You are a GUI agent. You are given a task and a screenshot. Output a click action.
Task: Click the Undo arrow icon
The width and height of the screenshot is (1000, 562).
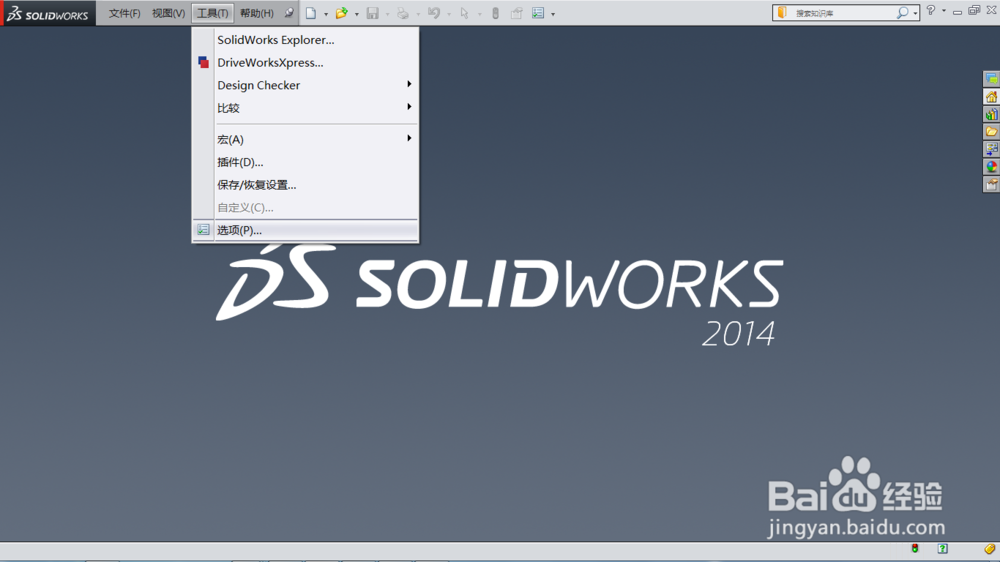coord(434,13)
